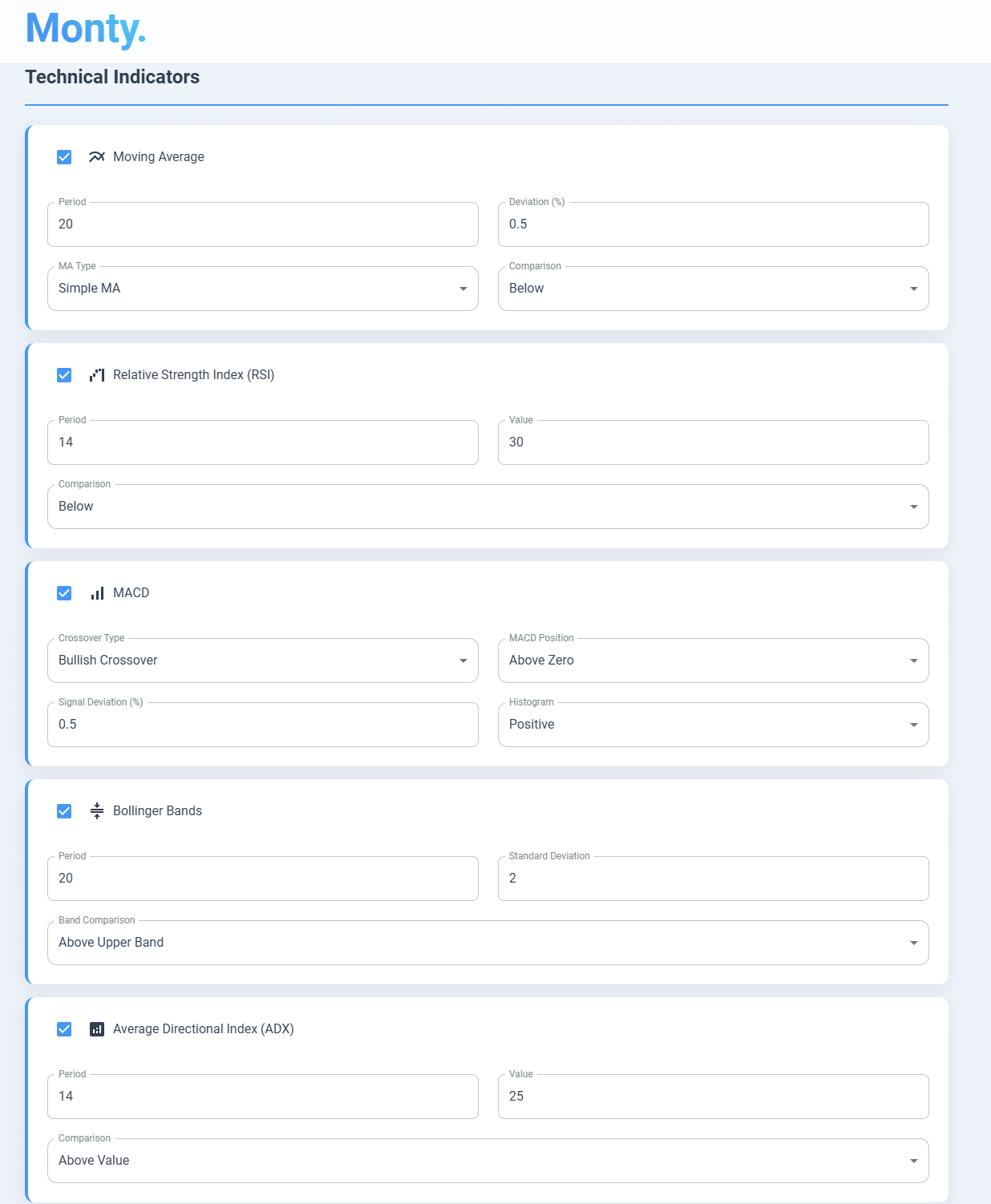Click the ADX chart icon
Viewport: 991px width, 1204px height.
97,1029
